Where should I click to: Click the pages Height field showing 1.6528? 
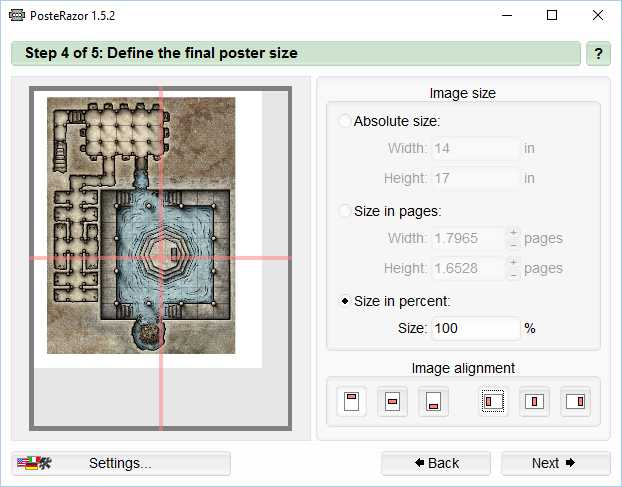[469, 268]
